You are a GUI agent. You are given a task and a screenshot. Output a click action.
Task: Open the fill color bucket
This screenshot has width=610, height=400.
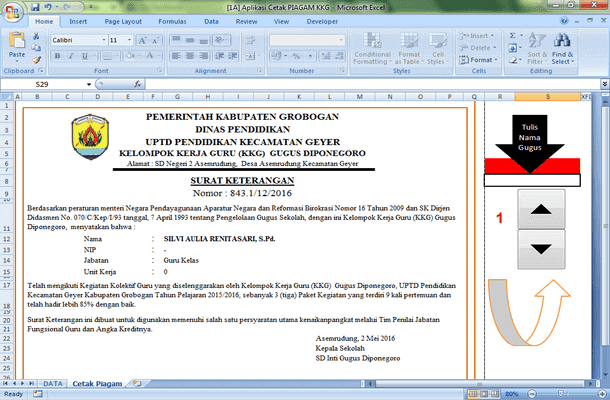coord(130,56)
